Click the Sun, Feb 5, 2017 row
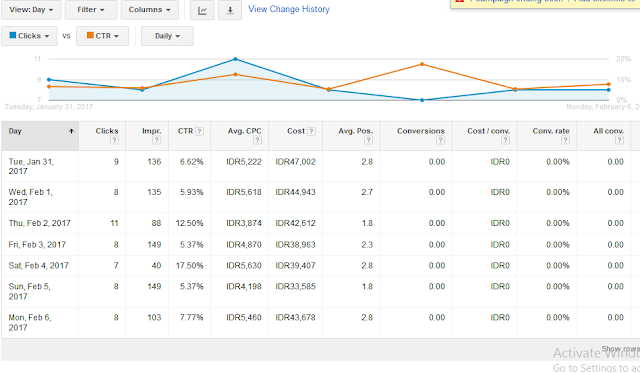Screen dimensions: 640x373 pyautogui.click(x=320, y=291)
